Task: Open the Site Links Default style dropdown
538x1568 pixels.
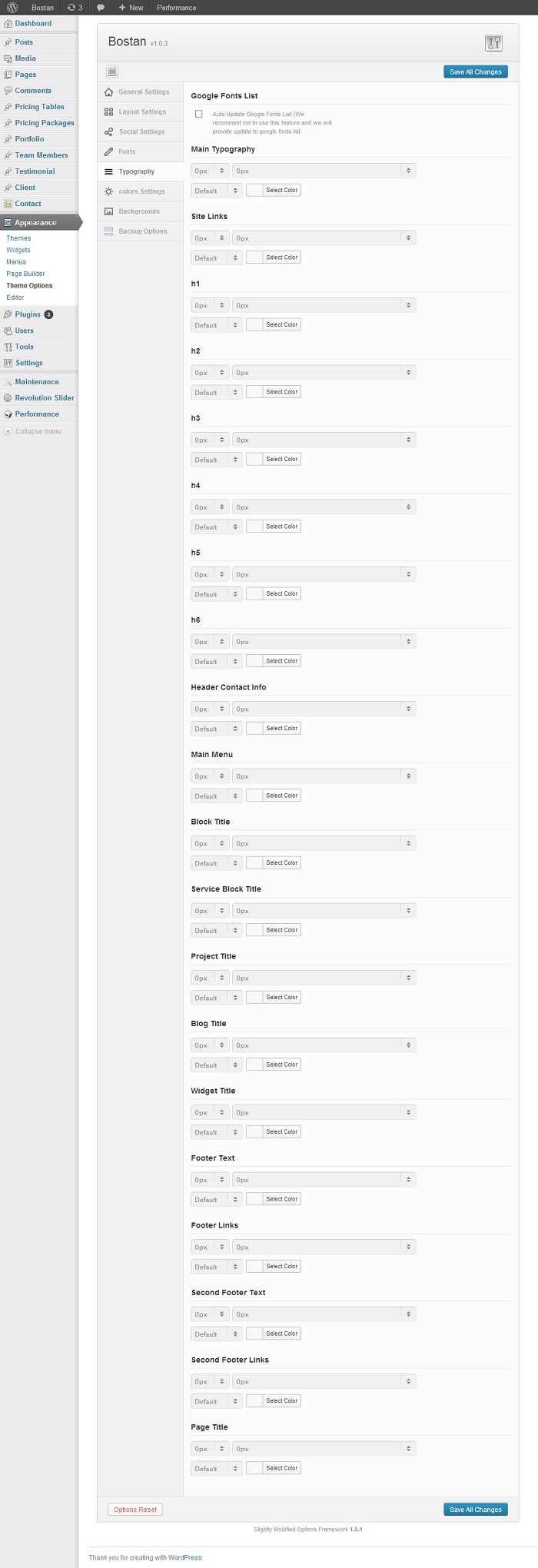Action: point(216,258)
